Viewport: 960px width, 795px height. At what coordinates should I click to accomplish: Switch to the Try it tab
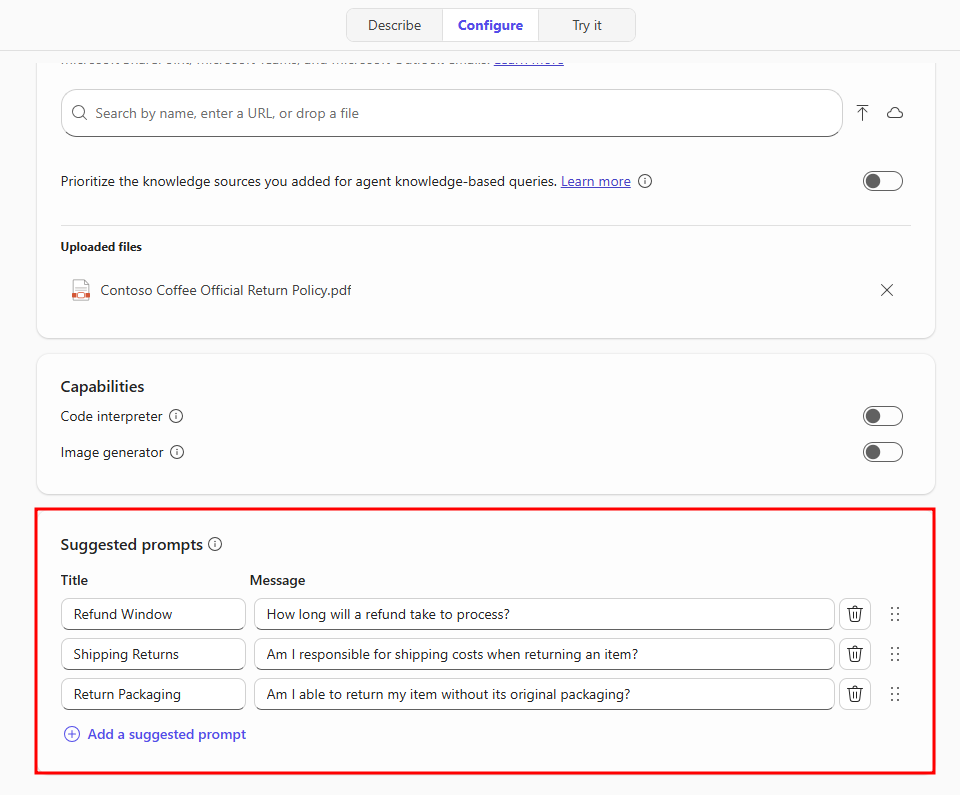[x=587, y=25]
